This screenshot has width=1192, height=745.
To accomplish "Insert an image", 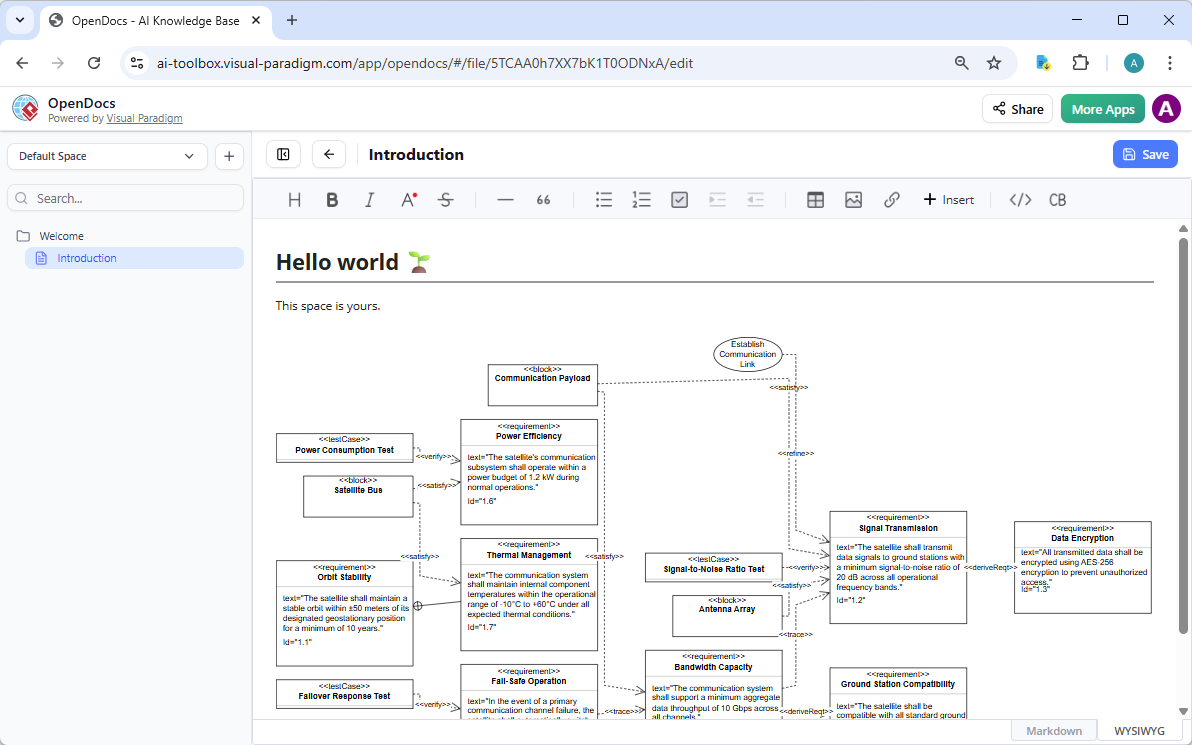I will (853, 199).
